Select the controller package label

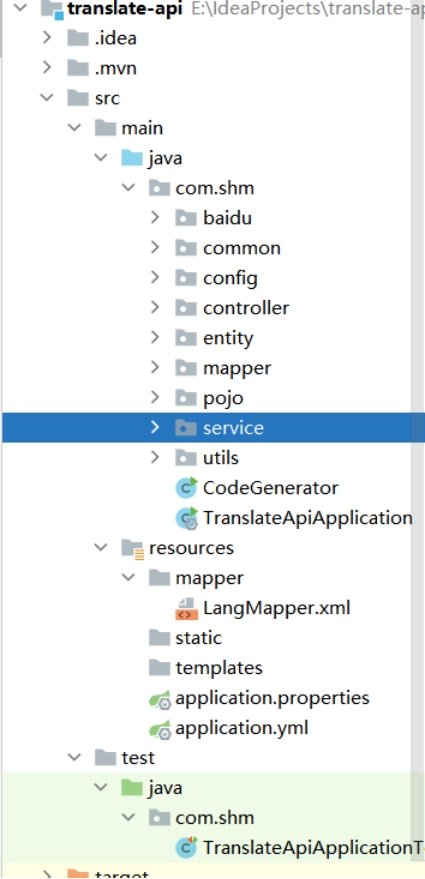coord(246,308)
